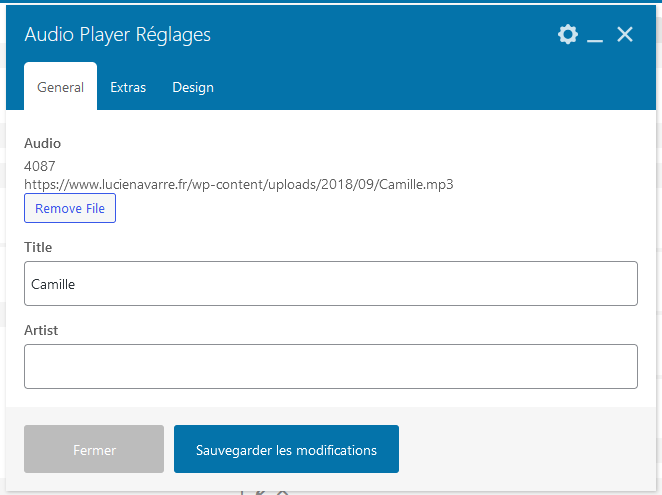The image size is (662, 495).
Task: Click the blue header bar beside Design tab
Action: tap(422, 87)
